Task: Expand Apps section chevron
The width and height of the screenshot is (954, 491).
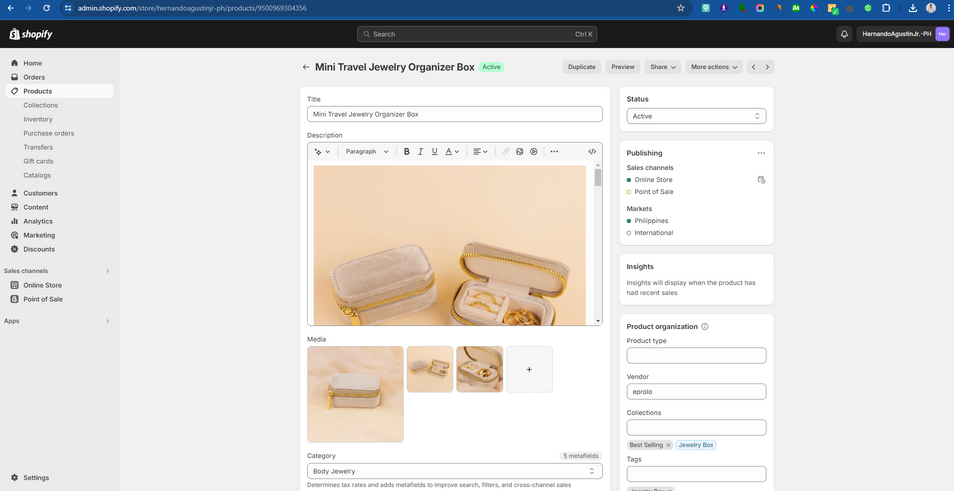Action: [107, 321]
